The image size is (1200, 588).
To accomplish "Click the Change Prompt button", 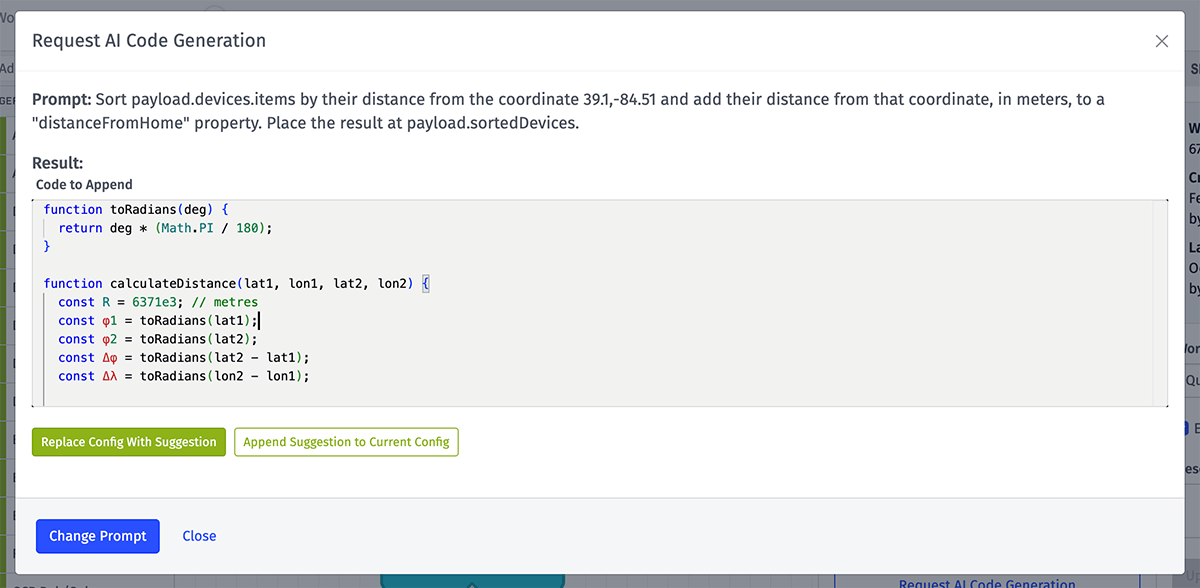I will click(98, 536).
